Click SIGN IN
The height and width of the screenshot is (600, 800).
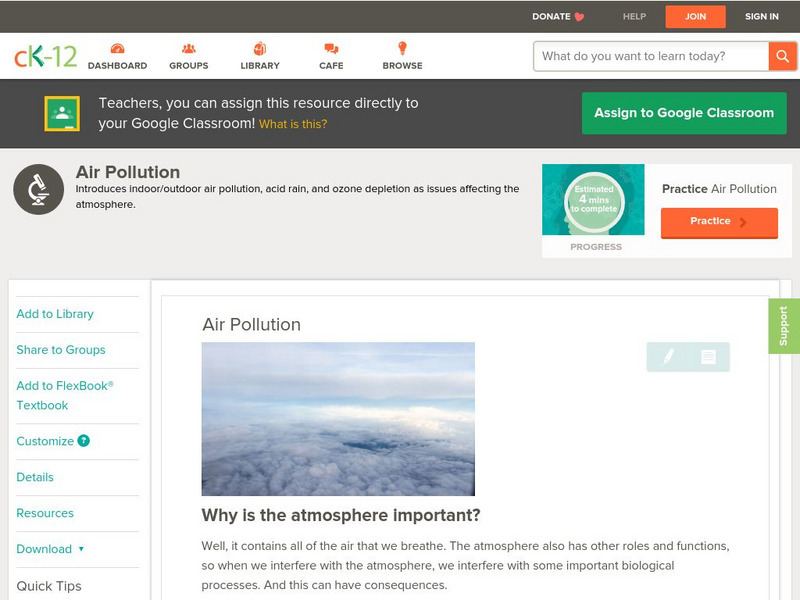click(762, 16)
